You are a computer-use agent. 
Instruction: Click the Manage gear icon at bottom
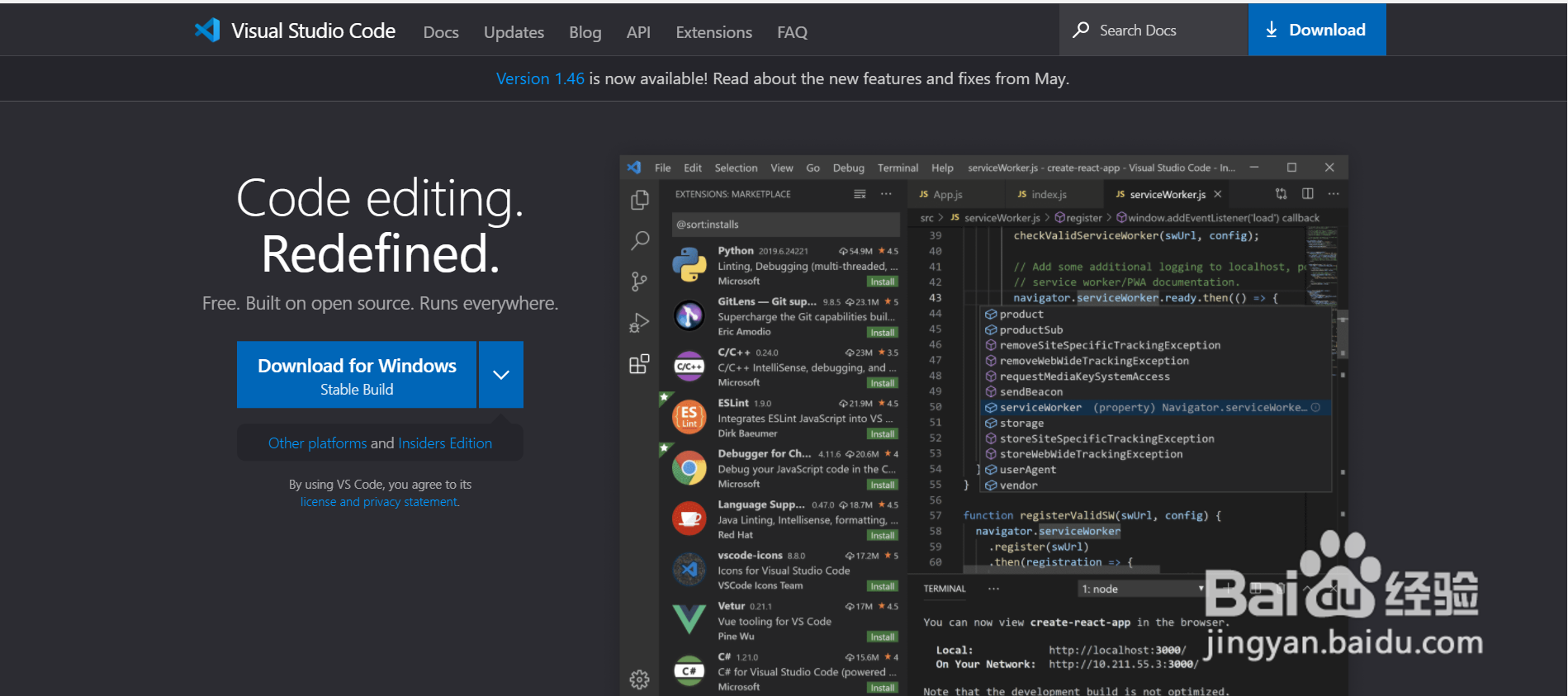coord(640,679)
